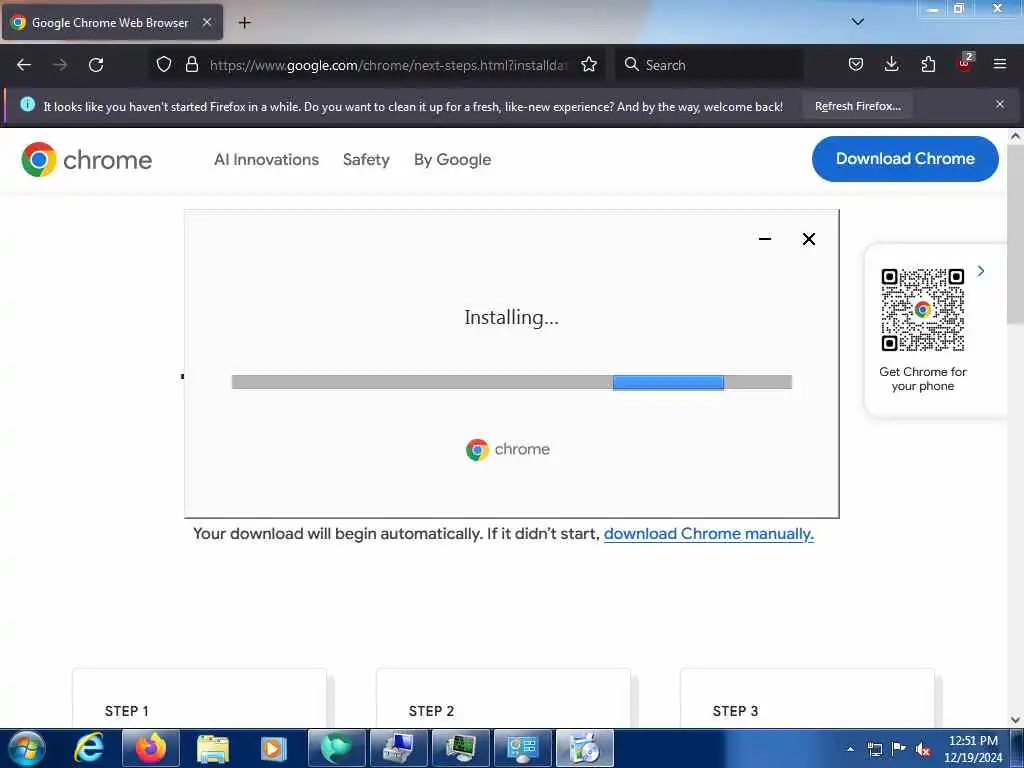
Task: Click the green bird app taskbar icon
Action: pyautogui.click(x=336, y=748)
